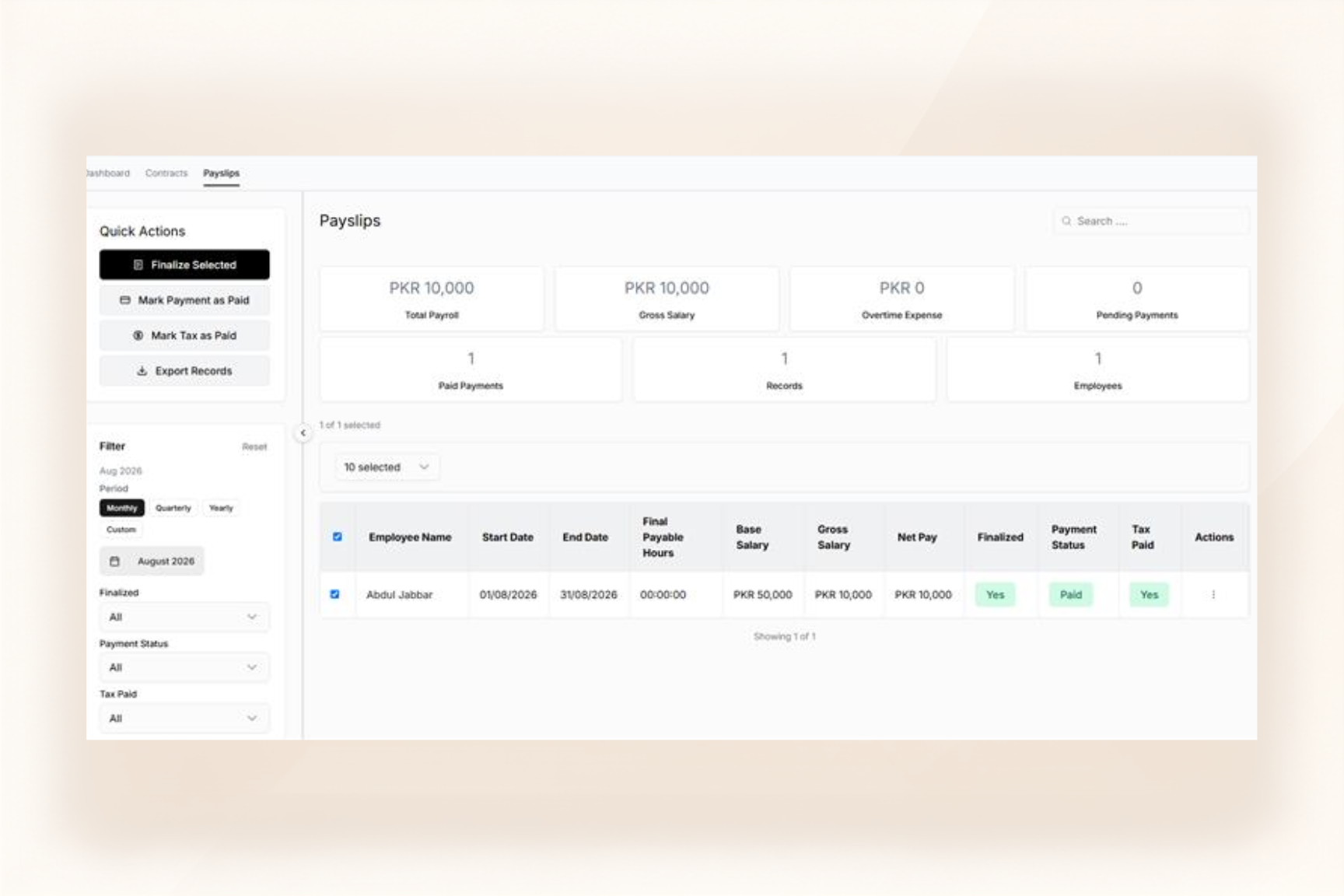This screenshot has width=1344, height=896.
Task: Switch to the Contracts tab
Action: click(166, 173)
